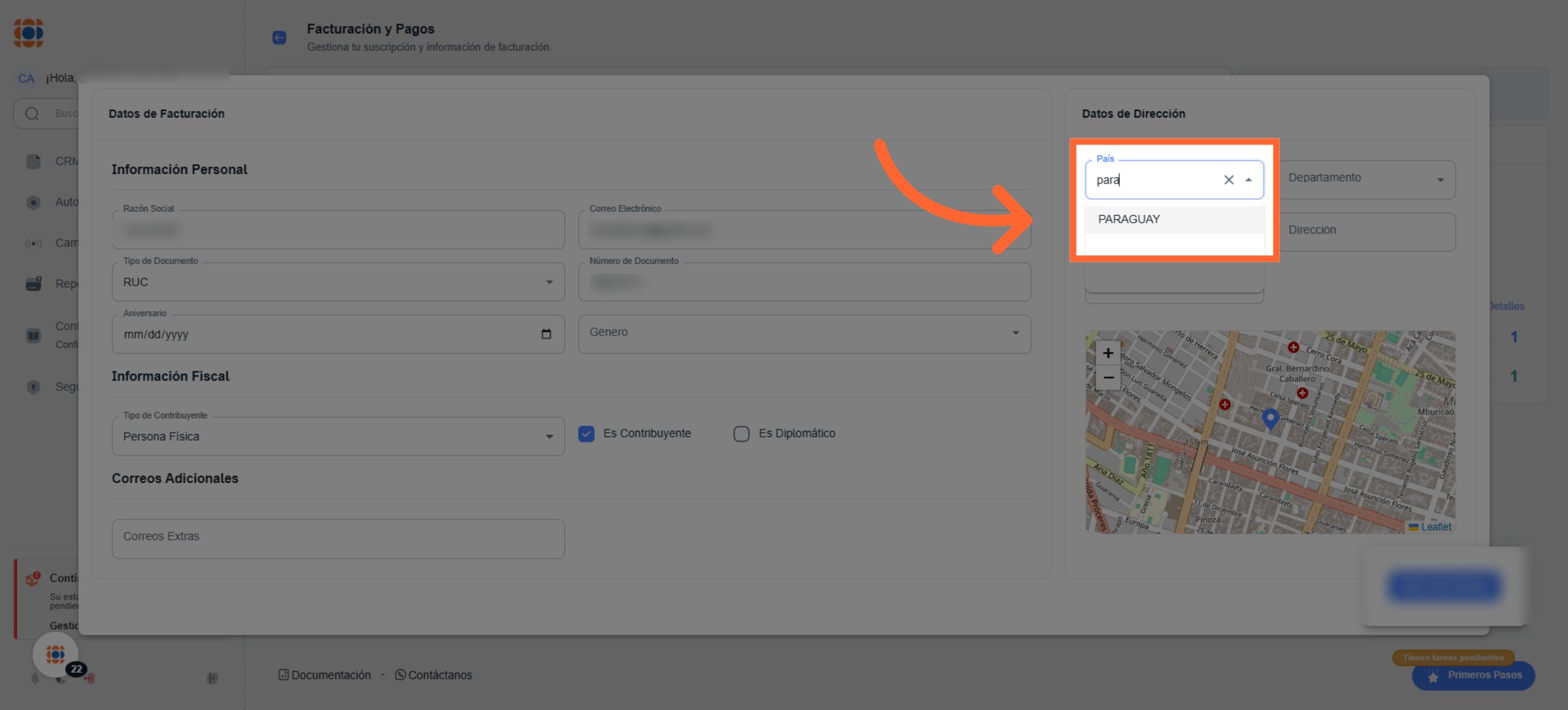Click the blue back arrow icon
The height and width of the screenshot is (710, 1568).
pyautogui.click(x=279, y=37)
